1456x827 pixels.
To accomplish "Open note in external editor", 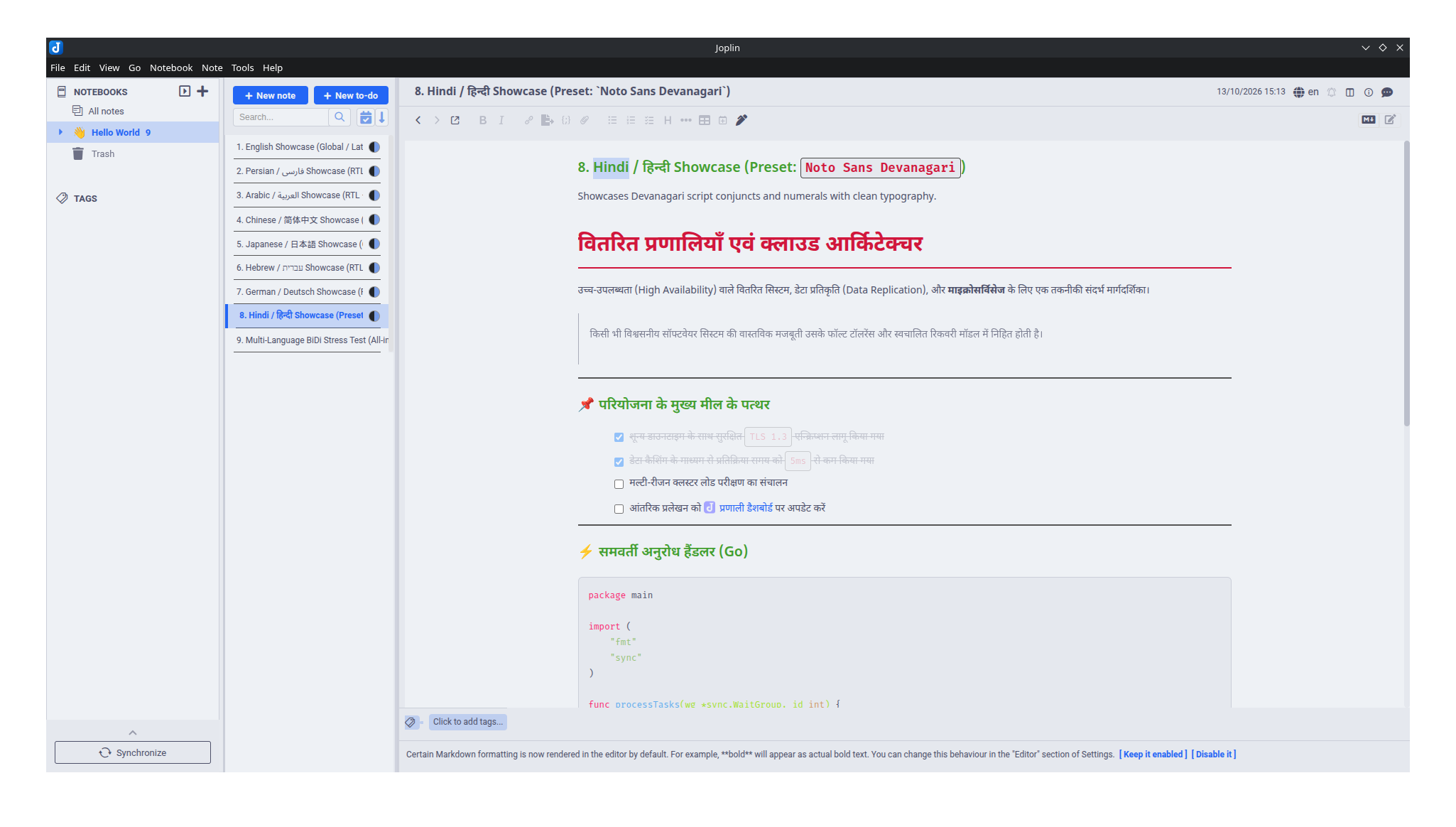I will click(x=455, y=120).
